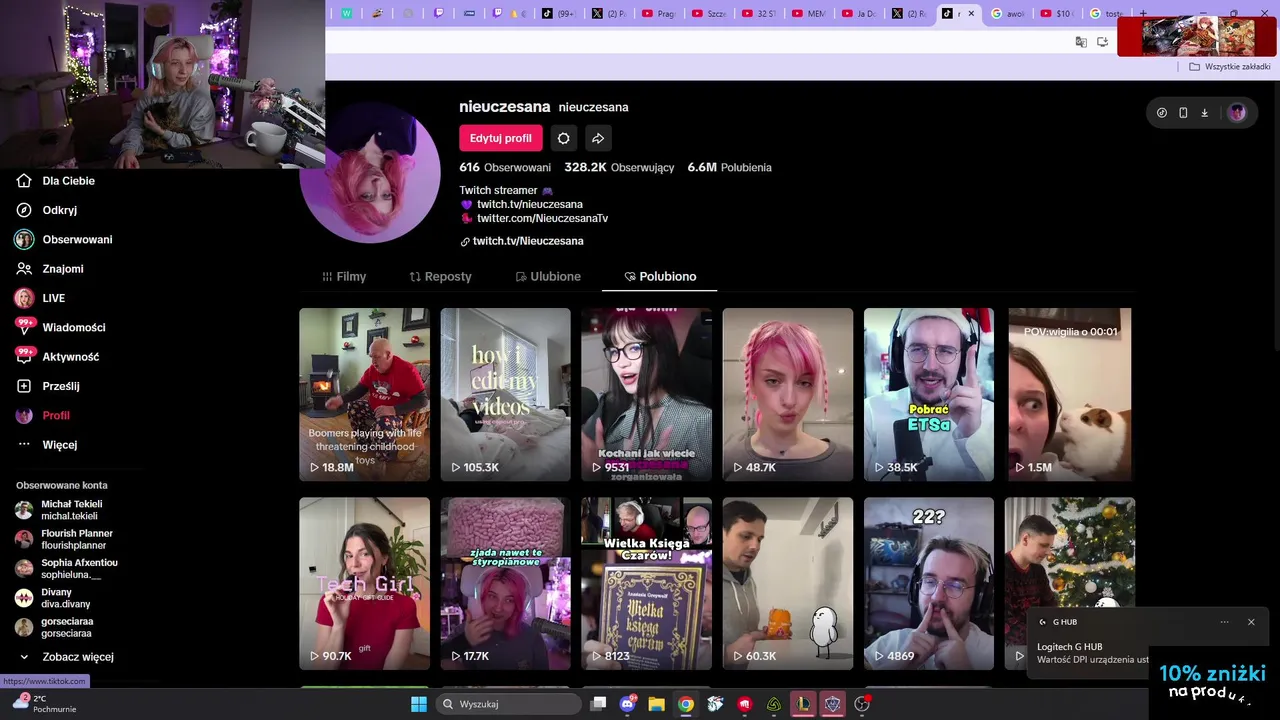Open G HUB notification options menu
The image size is (1280, 720).
[1224, 622]
